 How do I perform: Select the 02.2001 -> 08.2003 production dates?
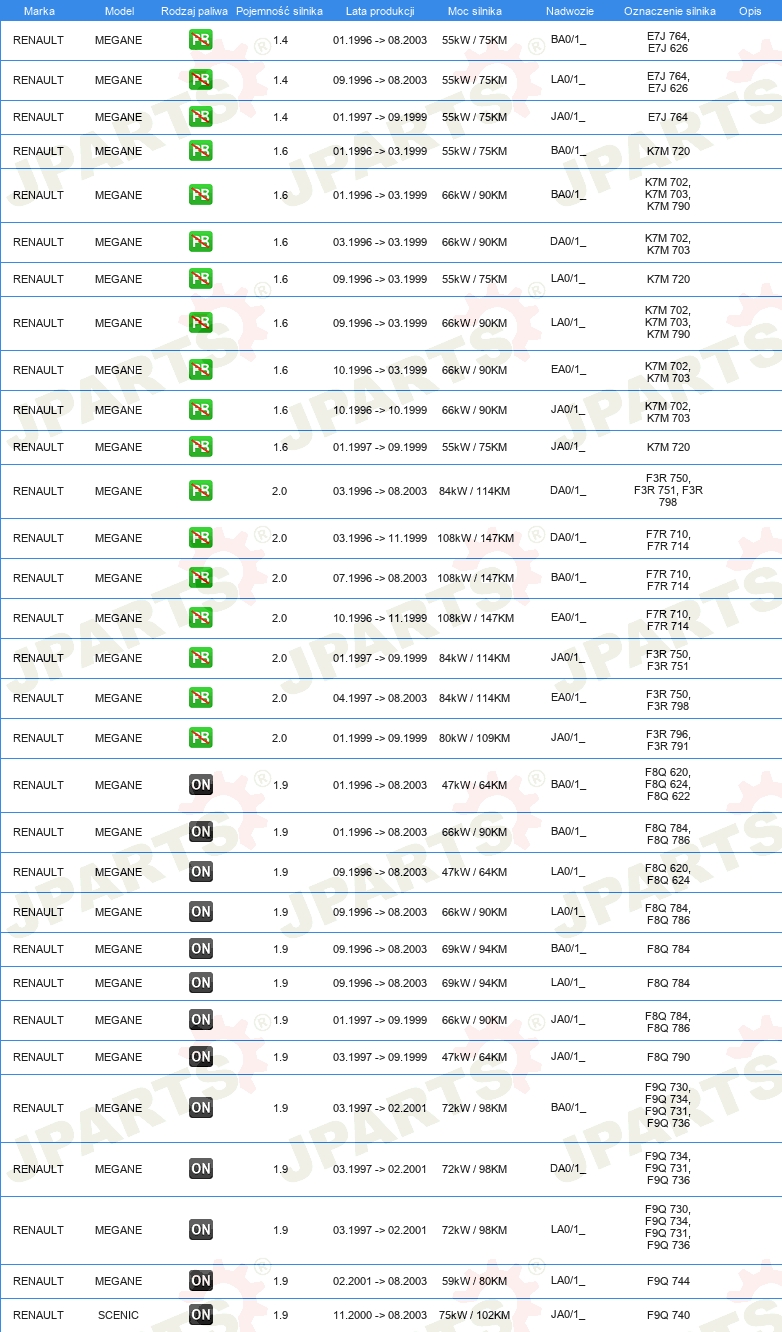pyautogui.click(x=380, y=1281)
